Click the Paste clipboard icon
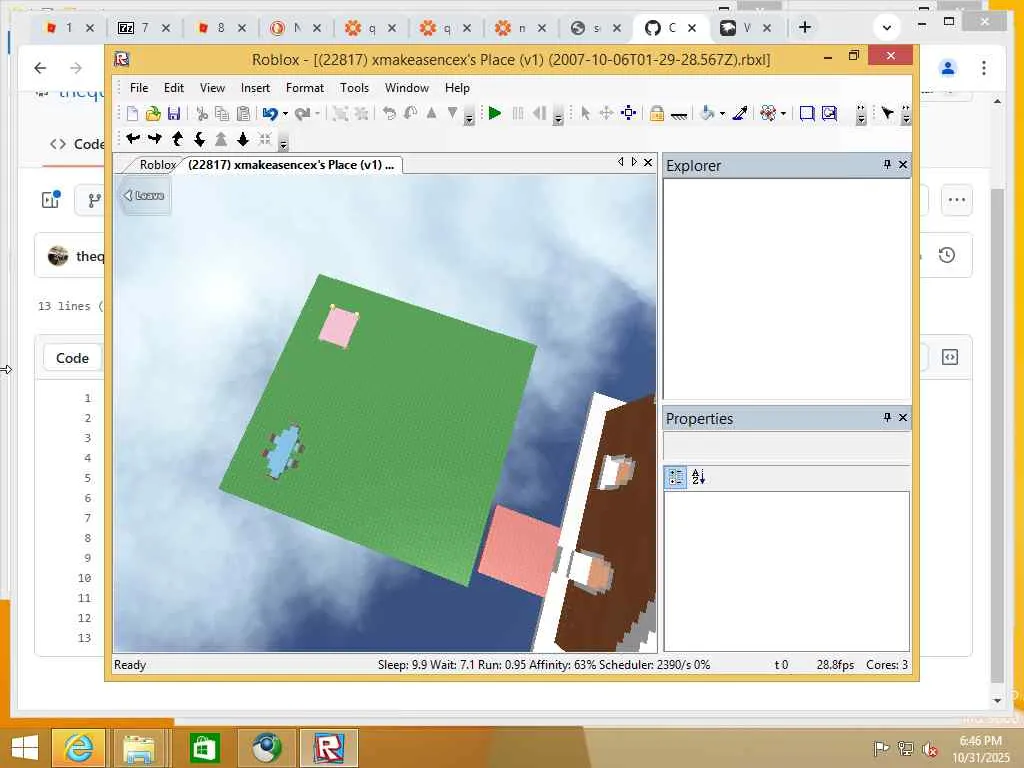 click(243, 114)
